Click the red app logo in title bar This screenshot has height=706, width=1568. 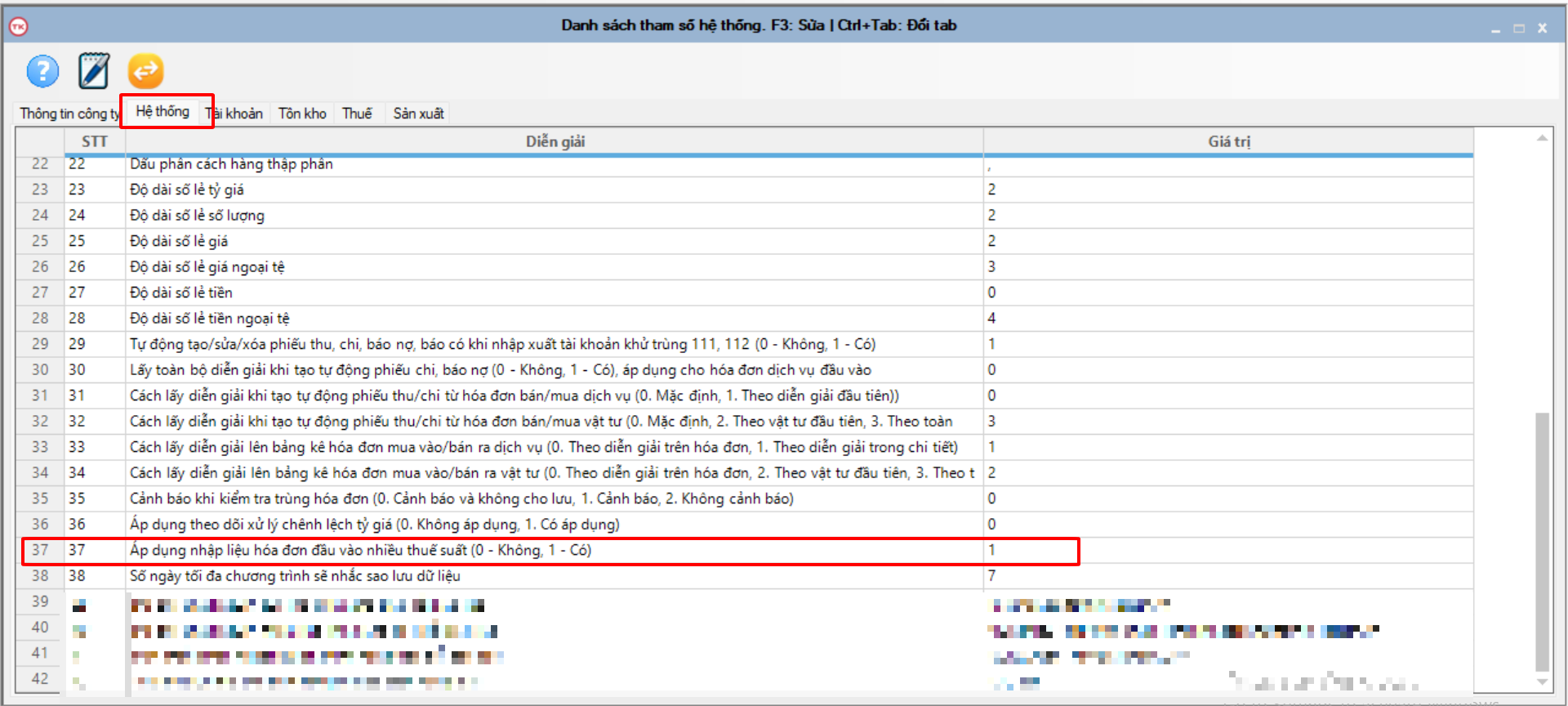pos(19,27)
